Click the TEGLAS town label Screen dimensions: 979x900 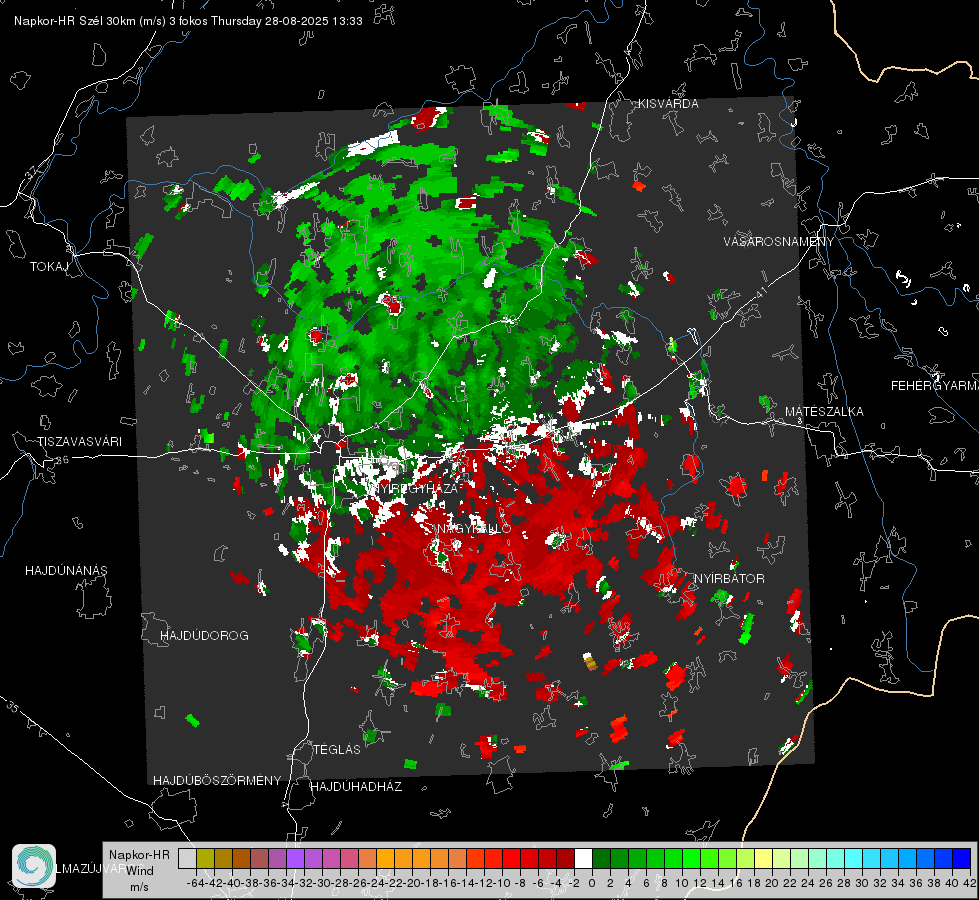point(337,749)
